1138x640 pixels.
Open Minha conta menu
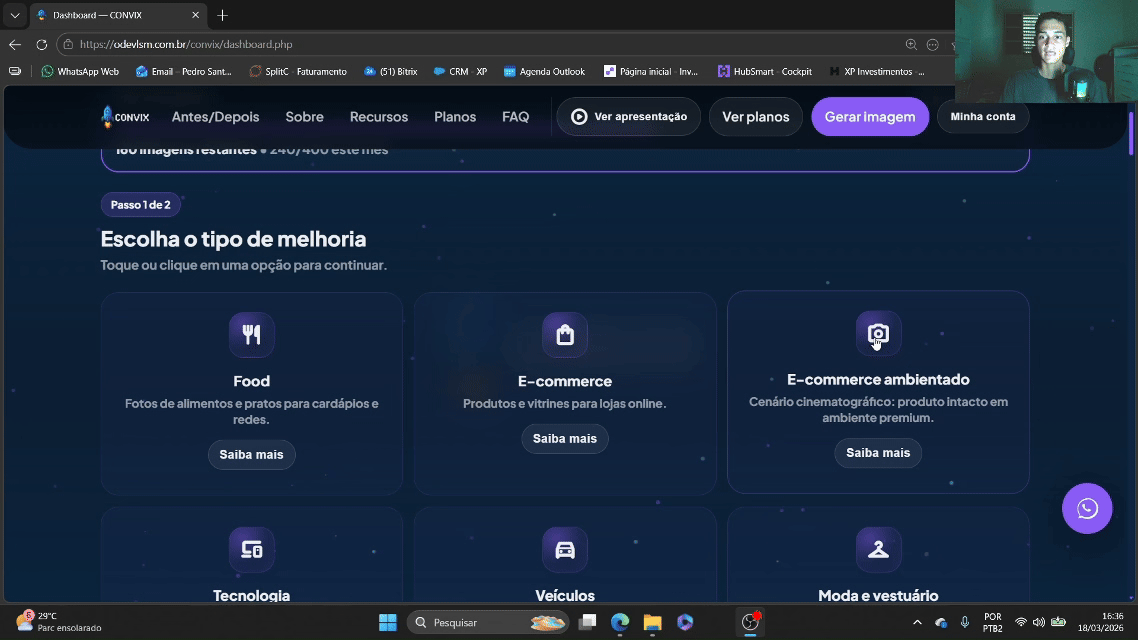[x=983, y=116]
